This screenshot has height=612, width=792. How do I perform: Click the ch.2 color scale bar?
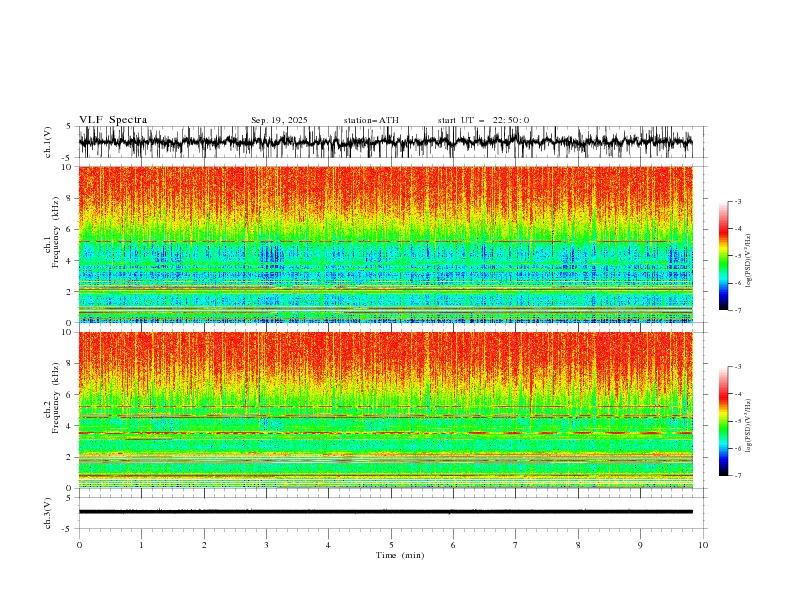click(723, 421)
